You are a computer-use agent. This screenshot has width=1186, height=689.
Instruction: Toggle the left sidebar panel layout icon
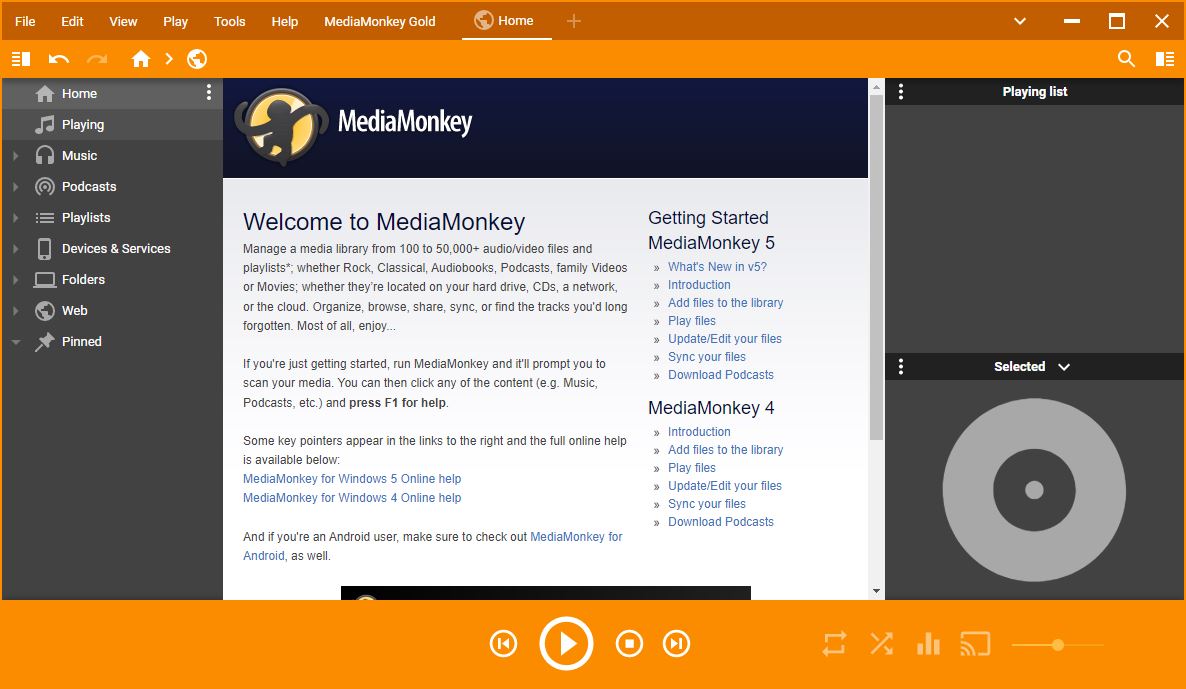21,59
